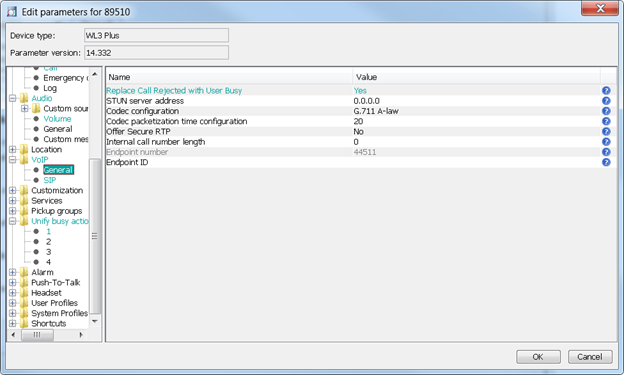Click the dialog title bar app icon
The image size is (624, 375).
click(12, 12)
